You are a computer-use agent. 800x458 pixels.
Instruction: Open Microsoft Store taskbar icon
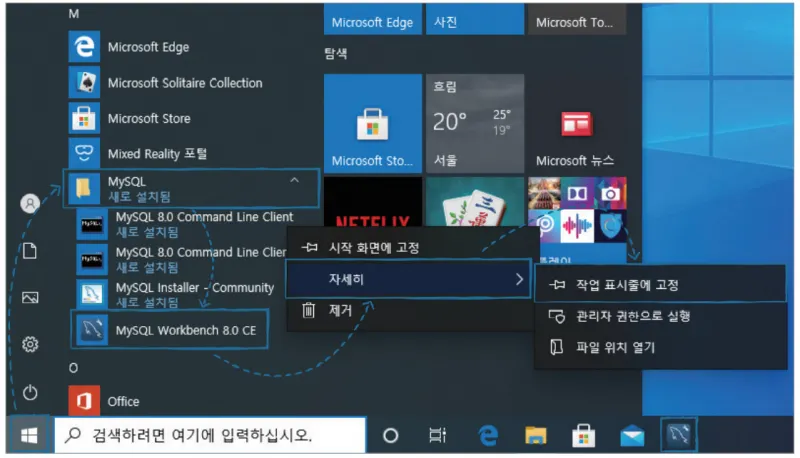pos(583,436)
